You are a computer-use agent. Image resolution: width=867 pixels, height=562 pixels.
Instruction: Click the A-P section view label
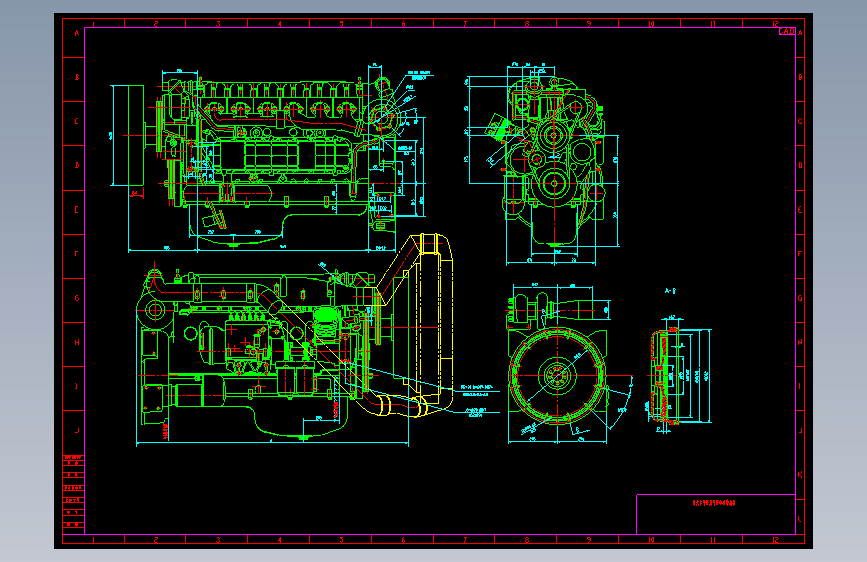pyautogui.click(x=670, y=291)
